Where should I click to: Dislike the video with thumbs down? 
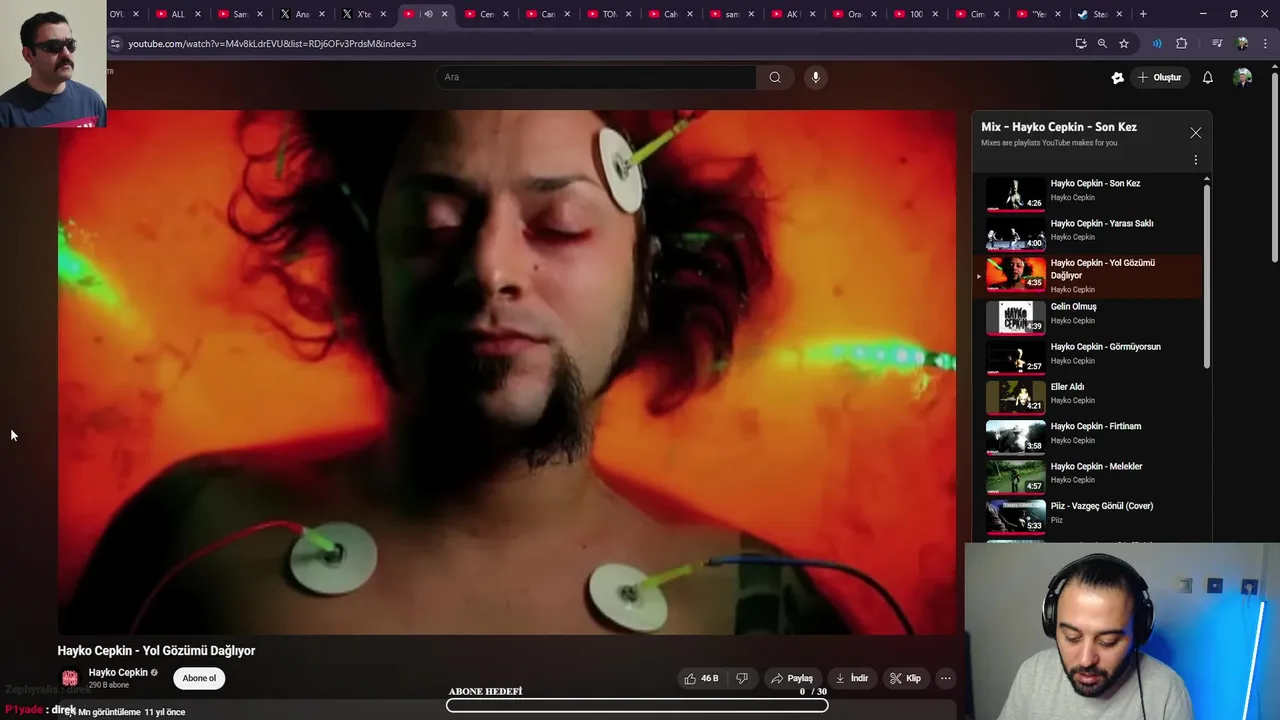coord(742,678)
